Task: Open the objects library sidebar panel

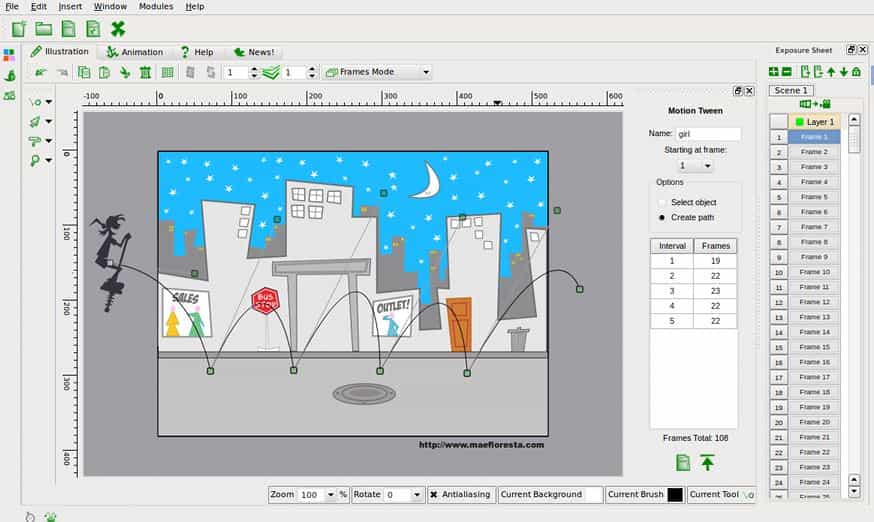Action: pyautogui.click(x=9, y=95)
